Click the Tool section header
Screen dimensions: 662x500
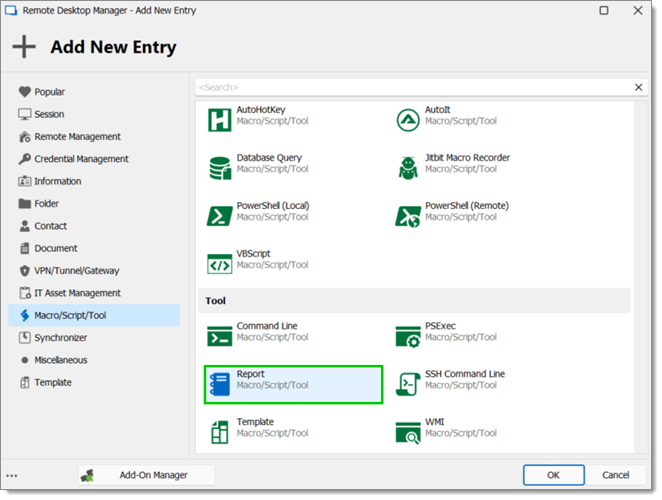point(414,301)
